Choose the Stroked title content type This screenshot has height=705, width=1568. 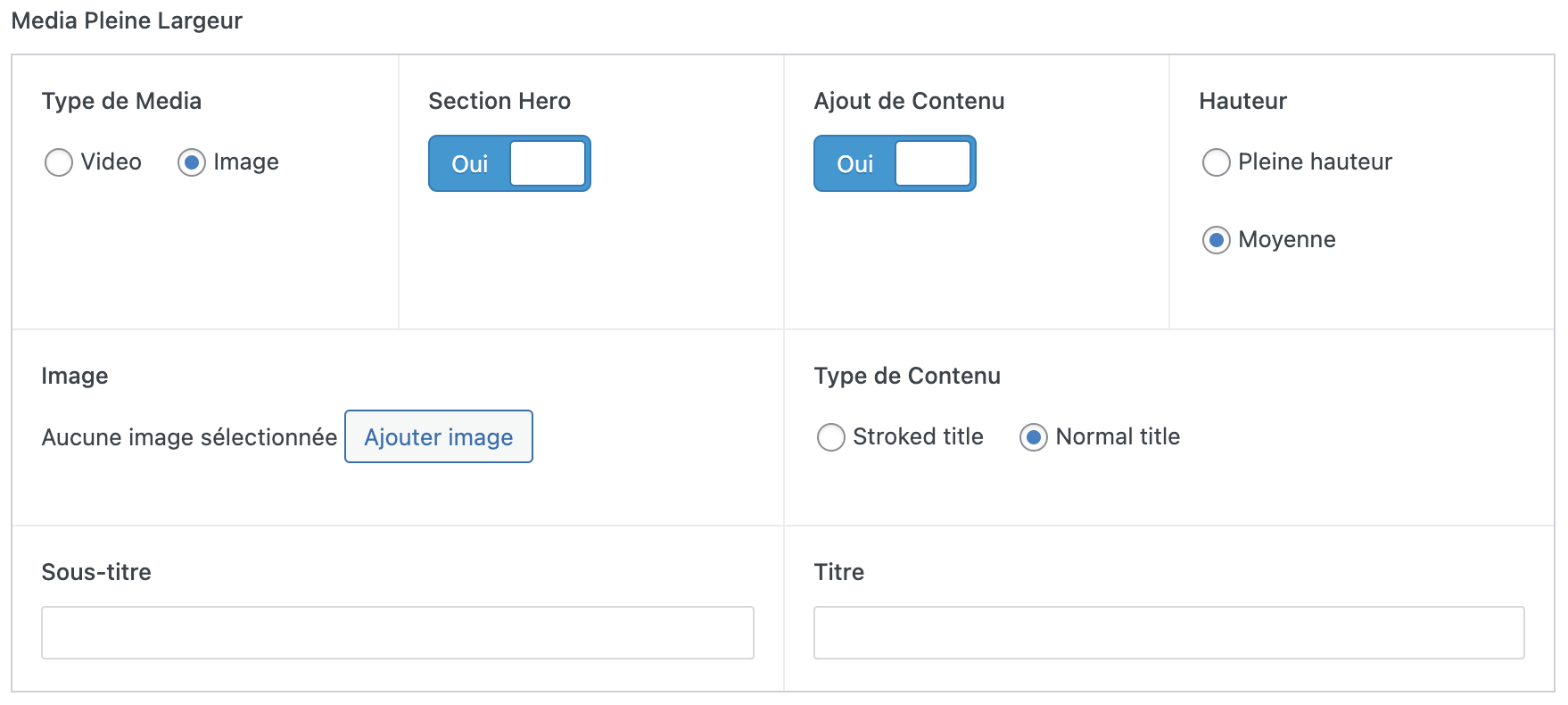tap(831, 437)
